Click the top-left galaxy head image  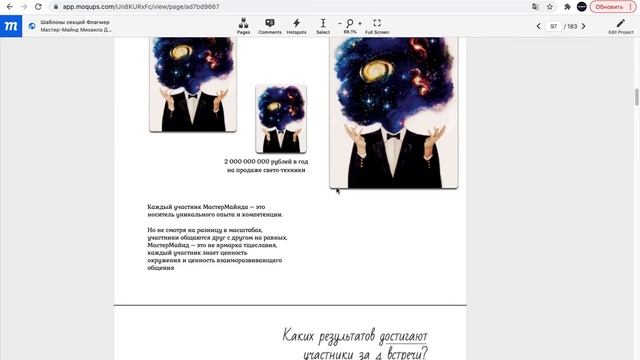193,84
